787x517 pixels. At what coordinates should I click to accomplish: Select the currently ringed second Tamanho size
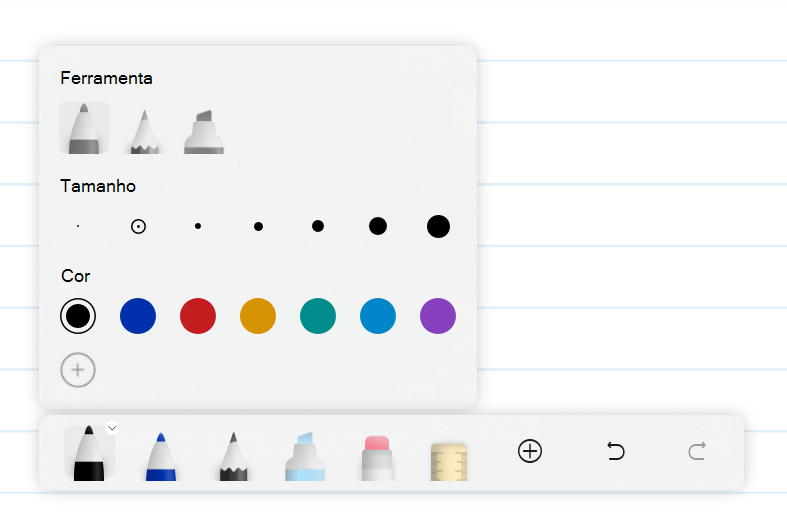(x=138, y=226)
